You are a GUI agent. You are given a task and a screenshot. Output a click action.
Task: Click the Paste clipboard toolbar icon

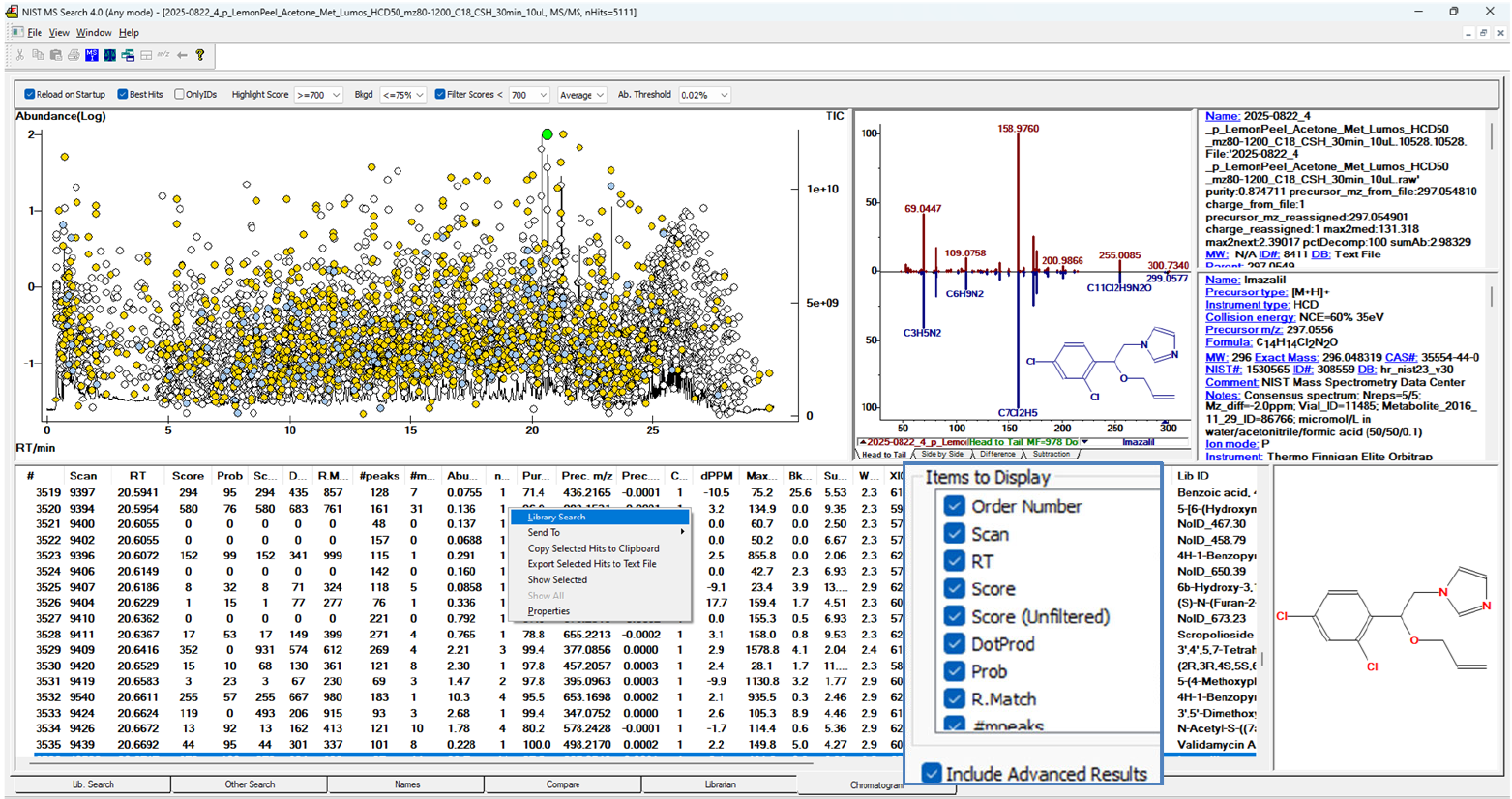56,55
